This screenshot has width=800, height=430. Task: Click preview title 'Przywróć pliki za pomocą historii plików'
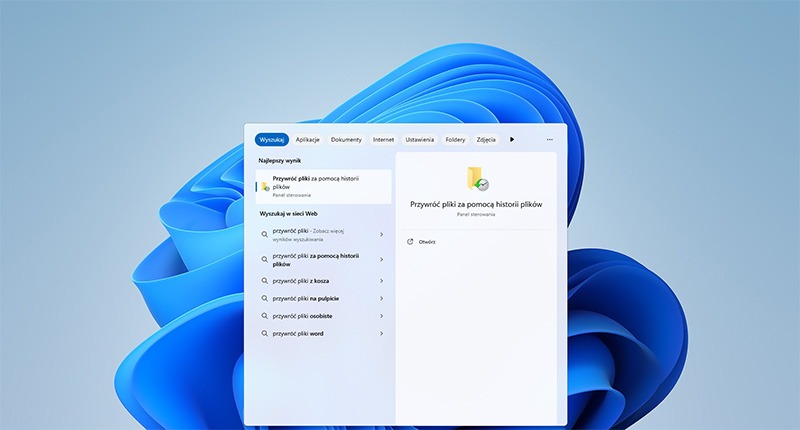[476, 204]
